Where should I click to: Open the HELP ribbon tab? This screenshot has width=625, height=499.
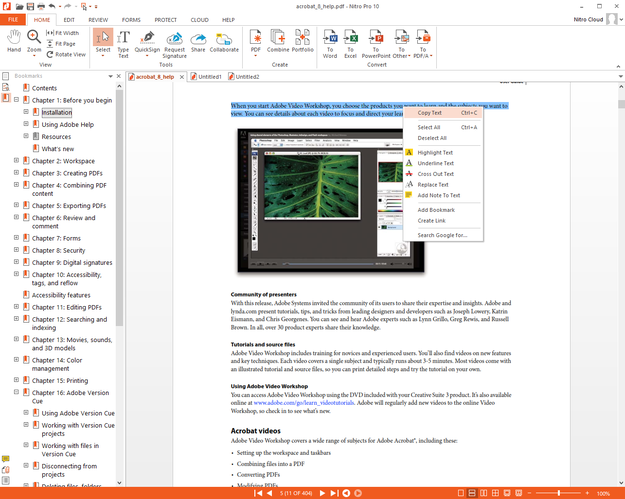tap(228, 20)
